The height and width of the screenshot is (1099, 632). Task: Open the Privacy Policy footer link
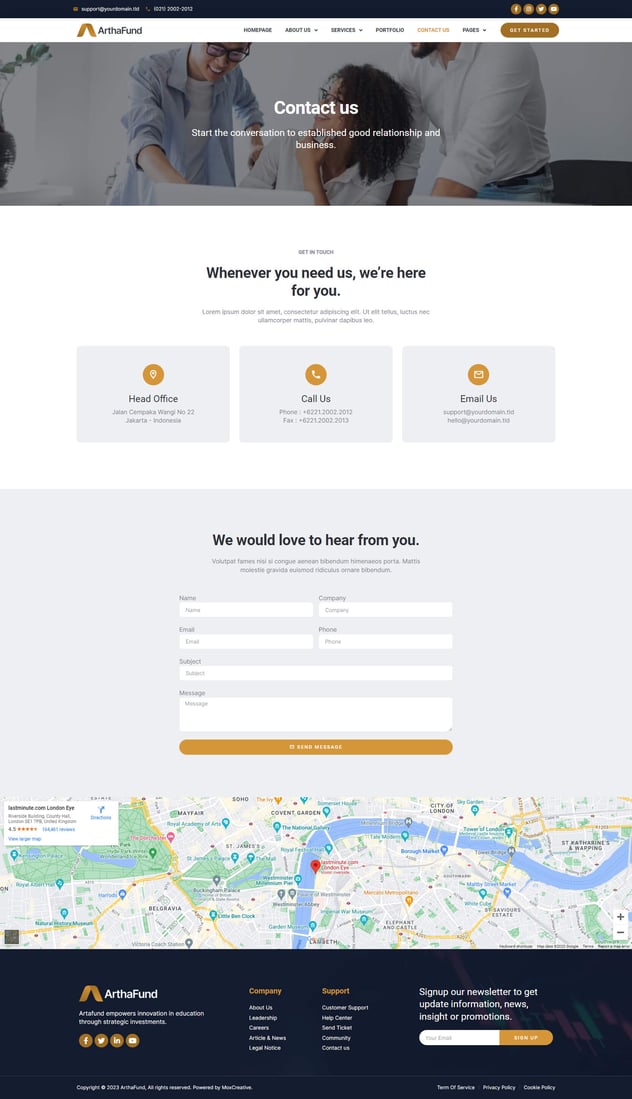click(x=499, y=1087)
